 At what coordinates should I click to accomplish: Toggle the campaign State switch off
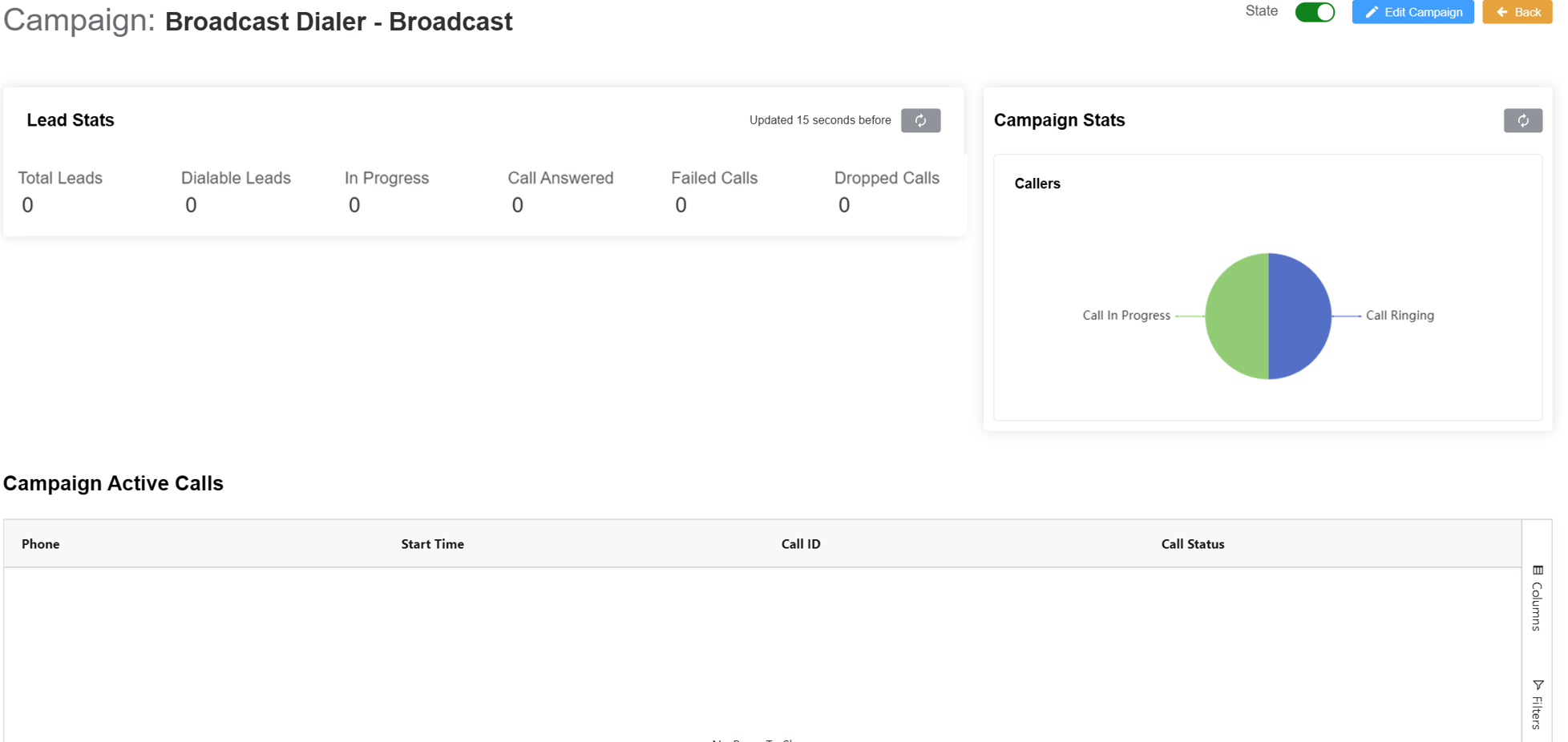click(x=1314, y=12)
